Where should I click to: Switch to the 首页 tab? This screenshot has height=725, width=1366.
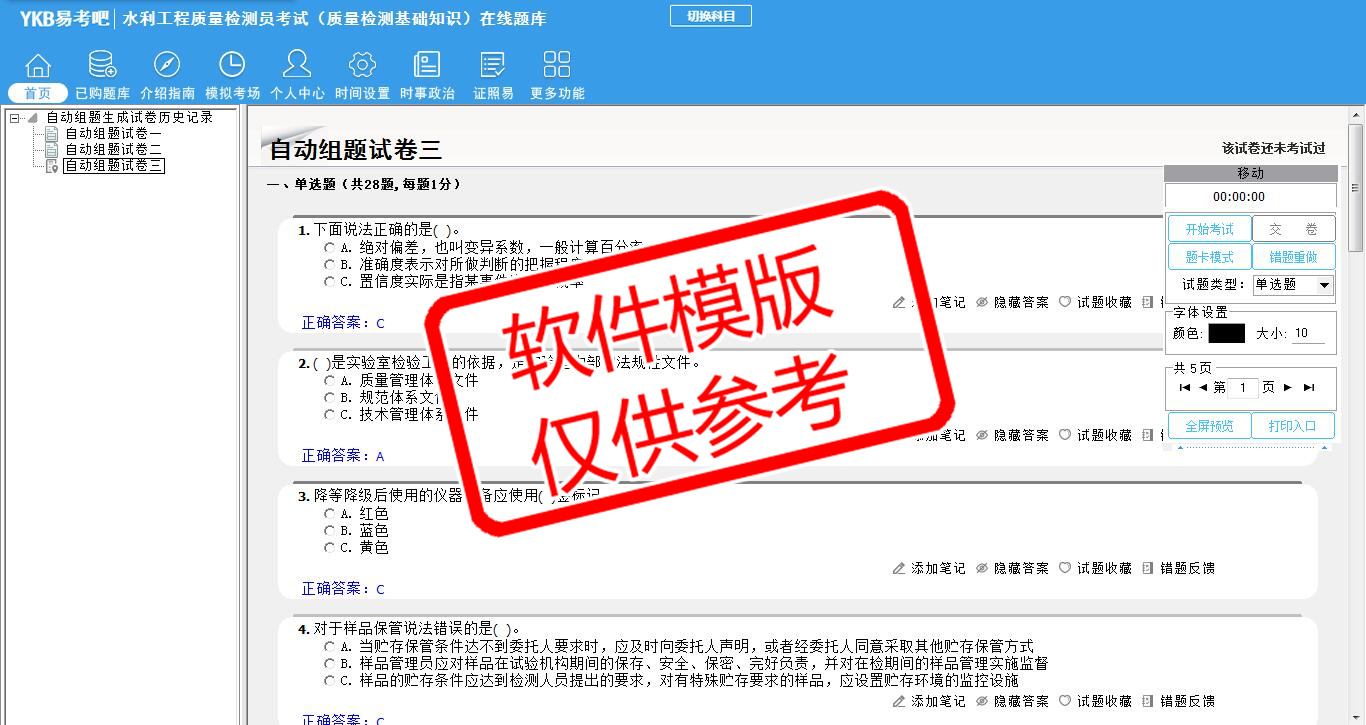[x=37, y=93]
